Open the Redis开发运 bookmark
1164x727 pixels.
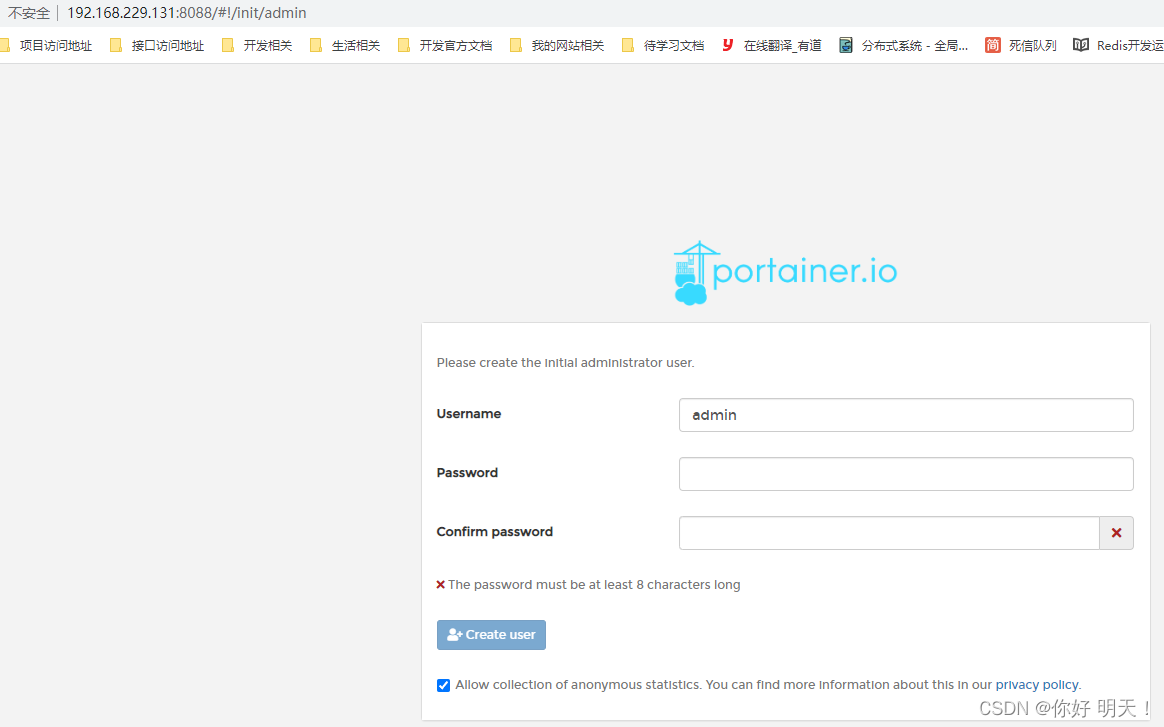pos(1119,45)
